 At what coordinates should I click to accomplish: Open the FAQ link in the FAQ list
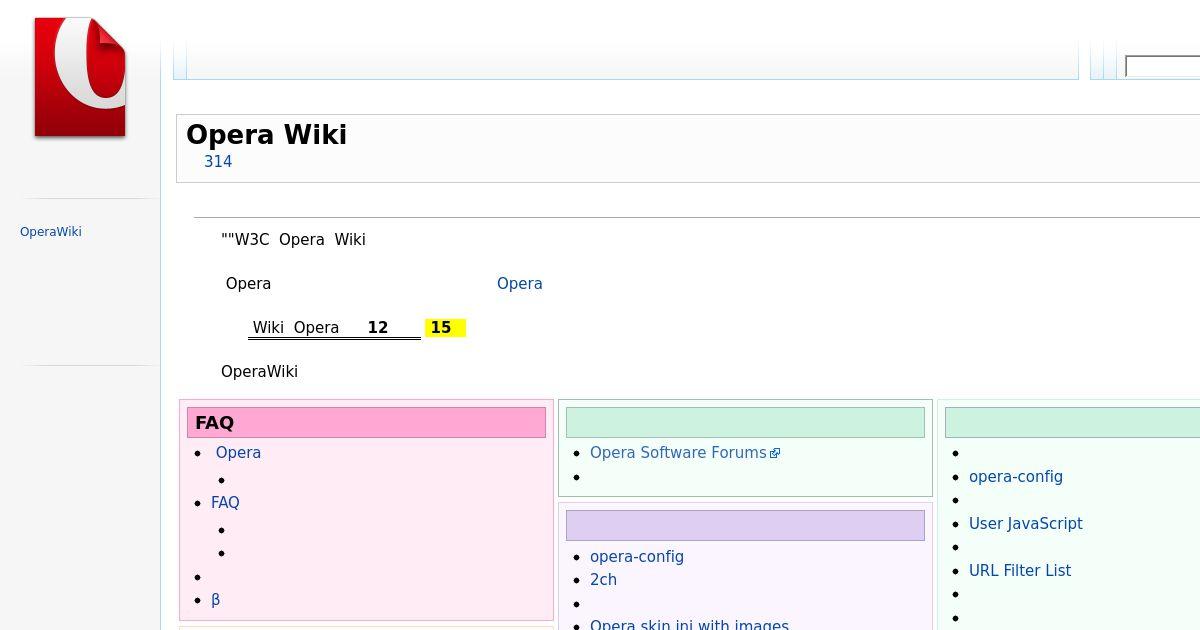[225, 503]
